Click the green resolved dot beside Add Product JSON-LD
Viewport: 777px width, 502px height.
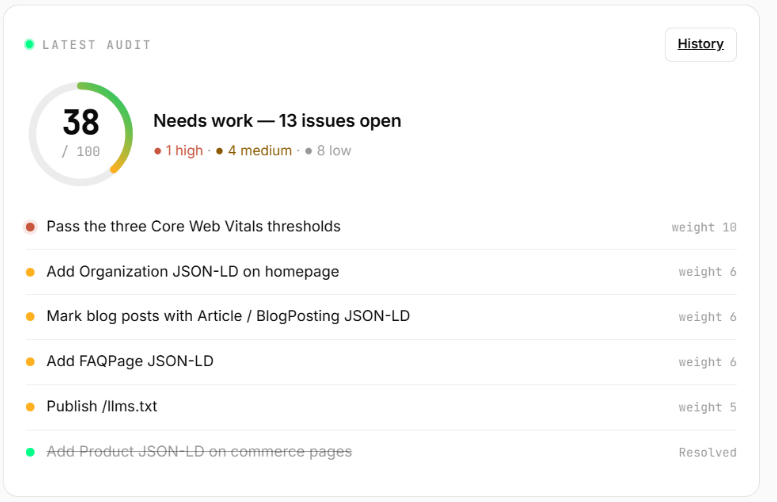click(x=30, y=452)
